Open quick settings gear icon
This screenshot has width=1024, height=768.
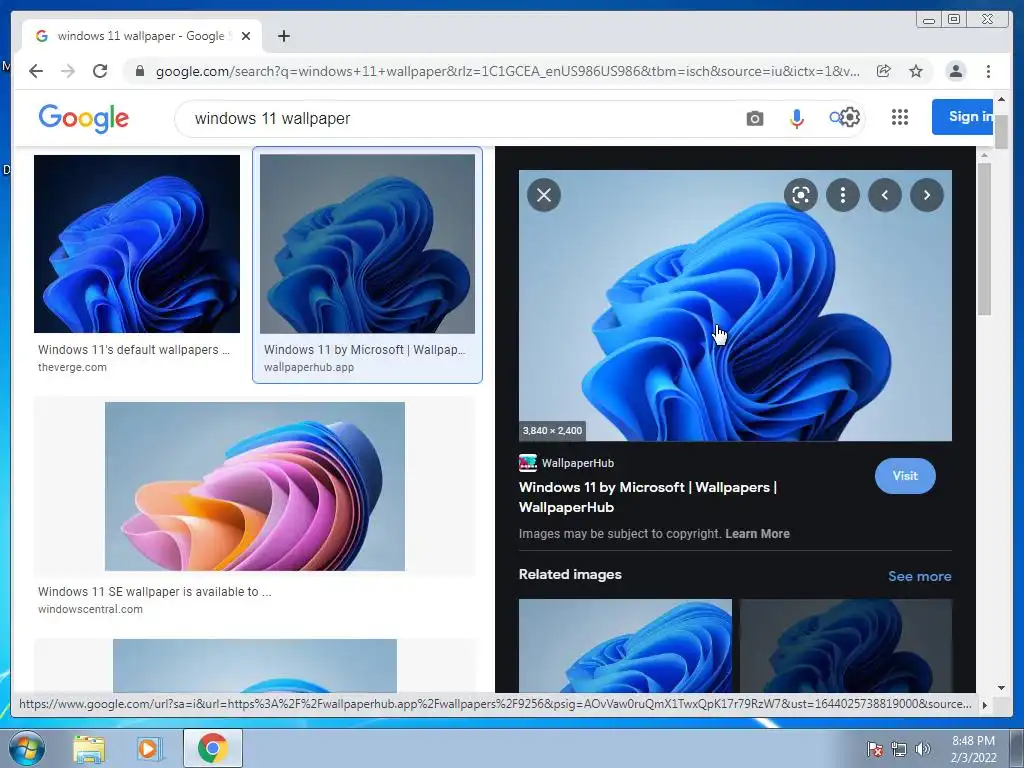[850, 118]
